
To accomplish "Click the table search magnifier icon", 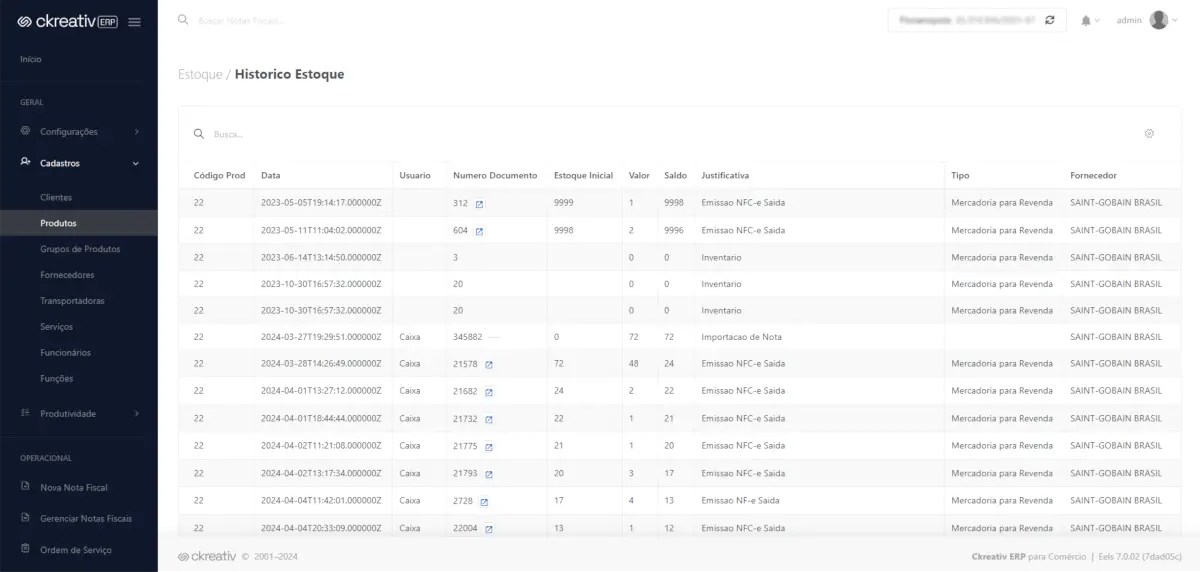I will coord(199,133).
